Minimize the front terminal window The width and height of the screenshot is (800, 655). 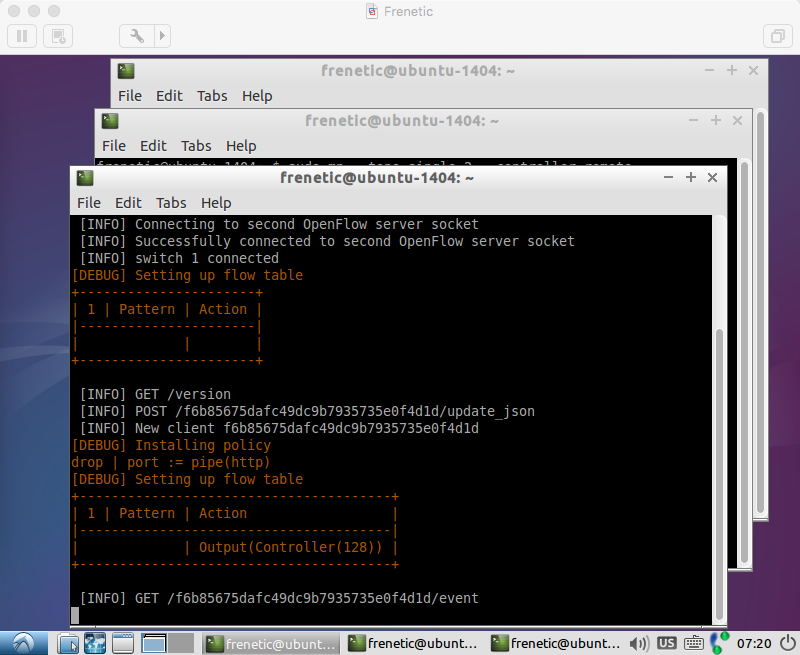pyautogui.click(x=668, y=177)
